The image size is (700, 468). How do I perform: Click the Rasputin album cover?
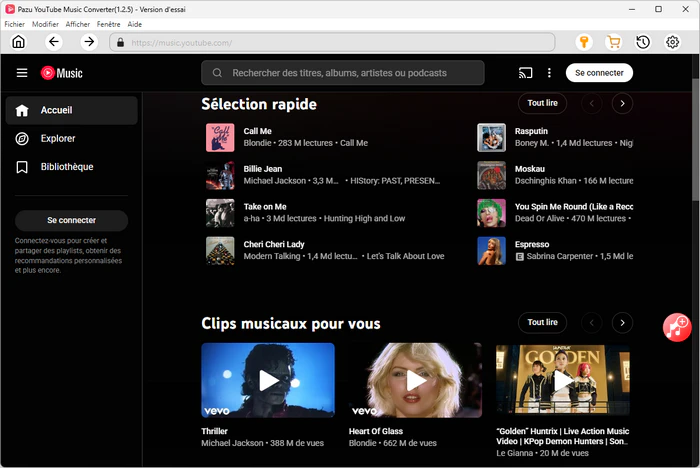pos(492,138)
